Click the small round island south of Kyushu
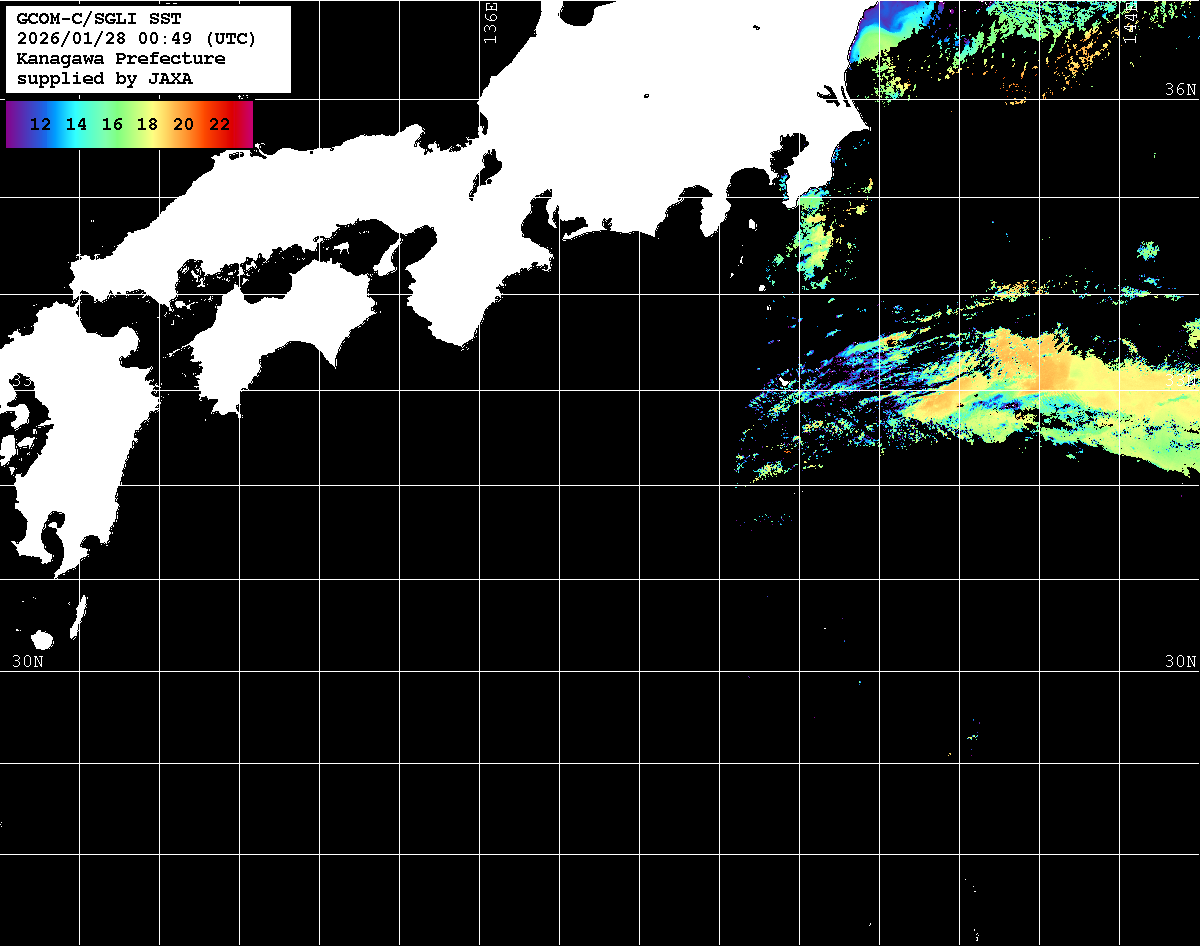The width and height of the screenshot is (1200, 946). 42,640
